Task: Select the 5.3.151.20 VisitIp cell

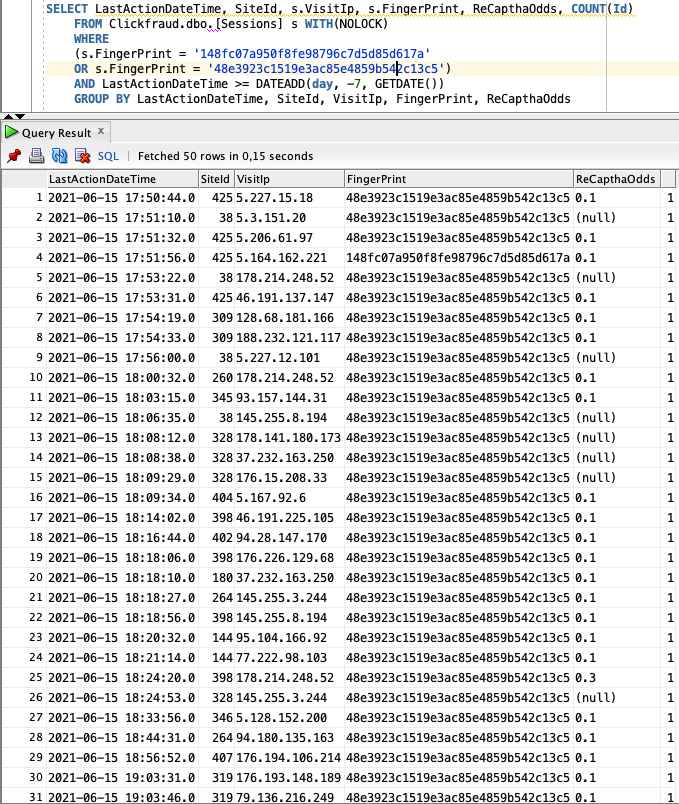Action: click(289, 218)
